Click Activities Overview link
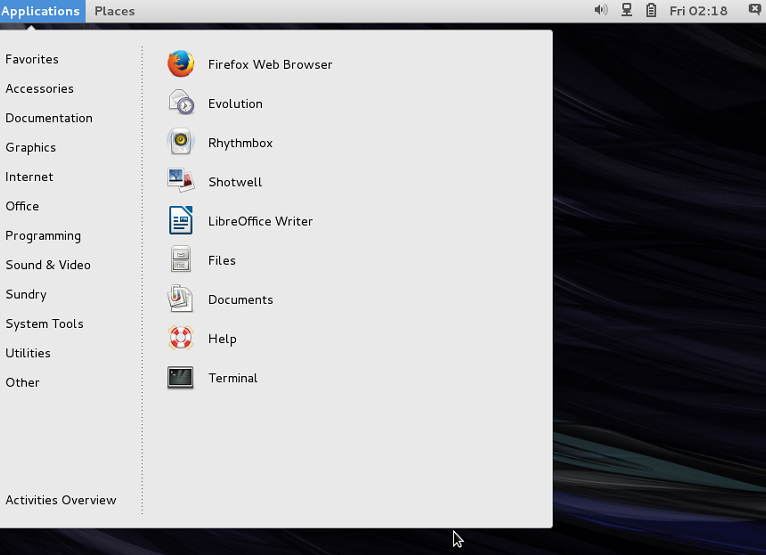766x555 pixels. (x=61, y=500)
